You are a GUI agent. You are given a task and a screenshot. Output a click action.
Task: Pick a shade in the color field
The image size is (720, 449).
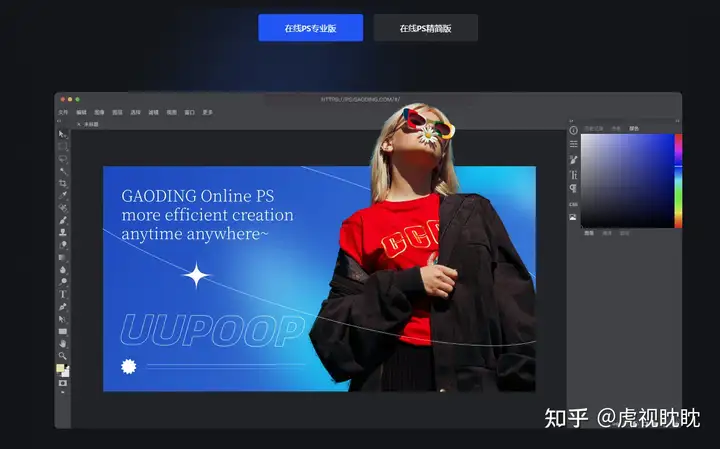pyautogui.click(x=627, y=180)
